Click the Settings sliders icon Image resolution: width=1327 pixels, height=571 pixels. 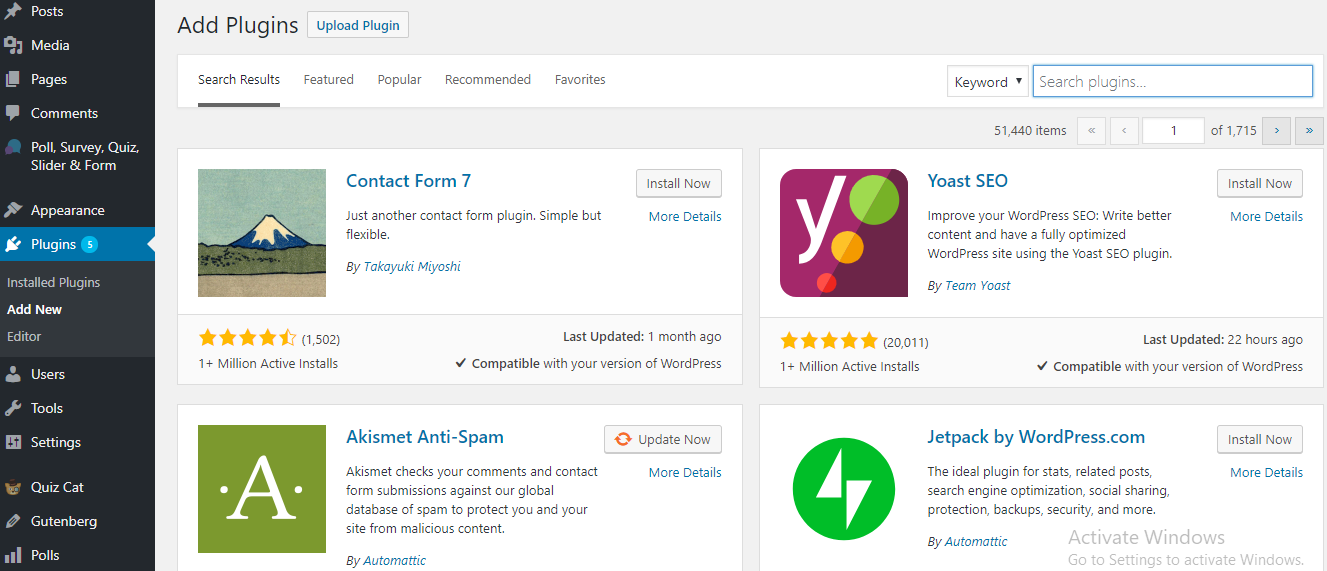[x=13, y=442]
